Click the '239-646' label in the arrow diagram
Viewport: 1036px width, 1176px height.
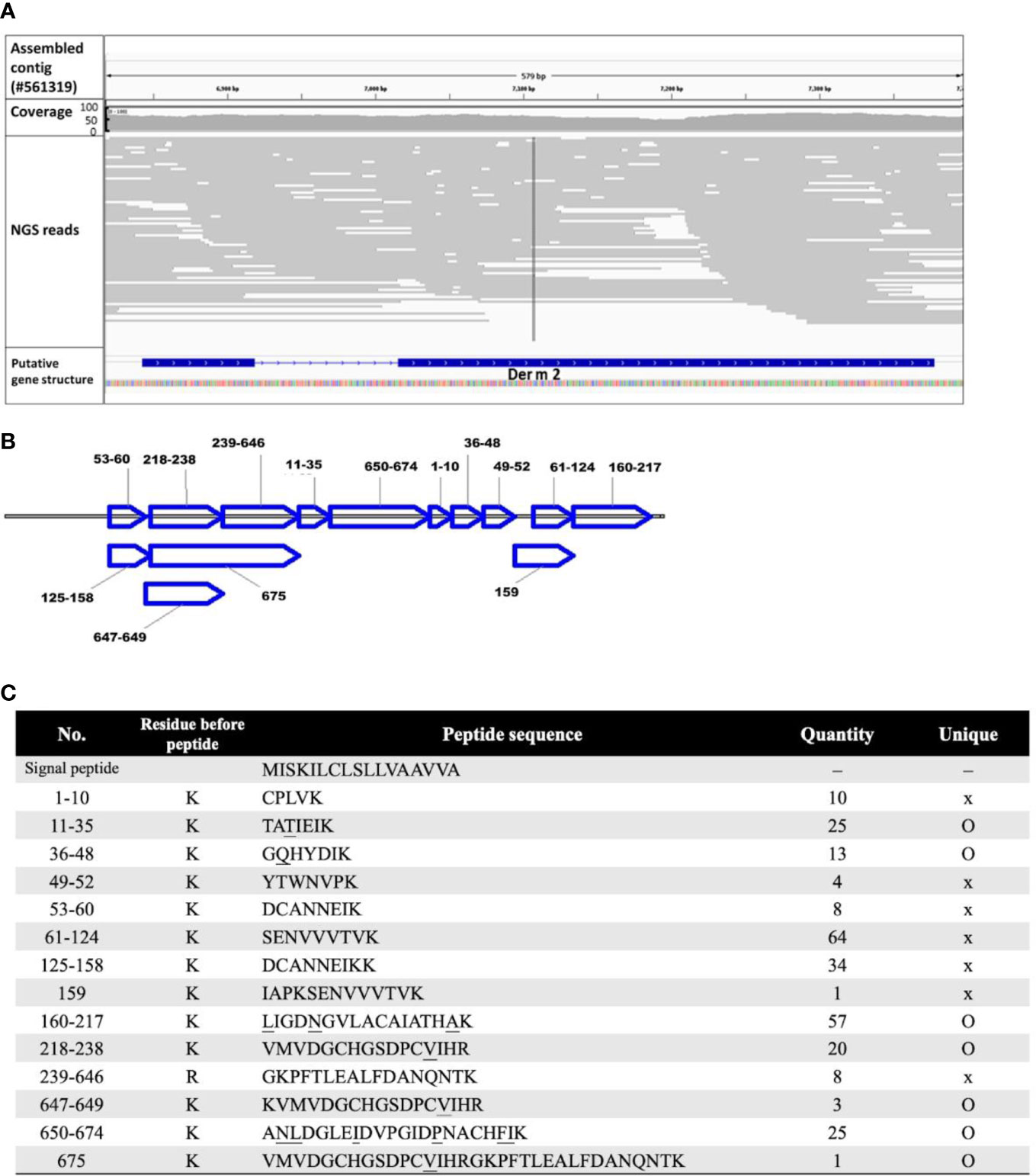point(238,442)
